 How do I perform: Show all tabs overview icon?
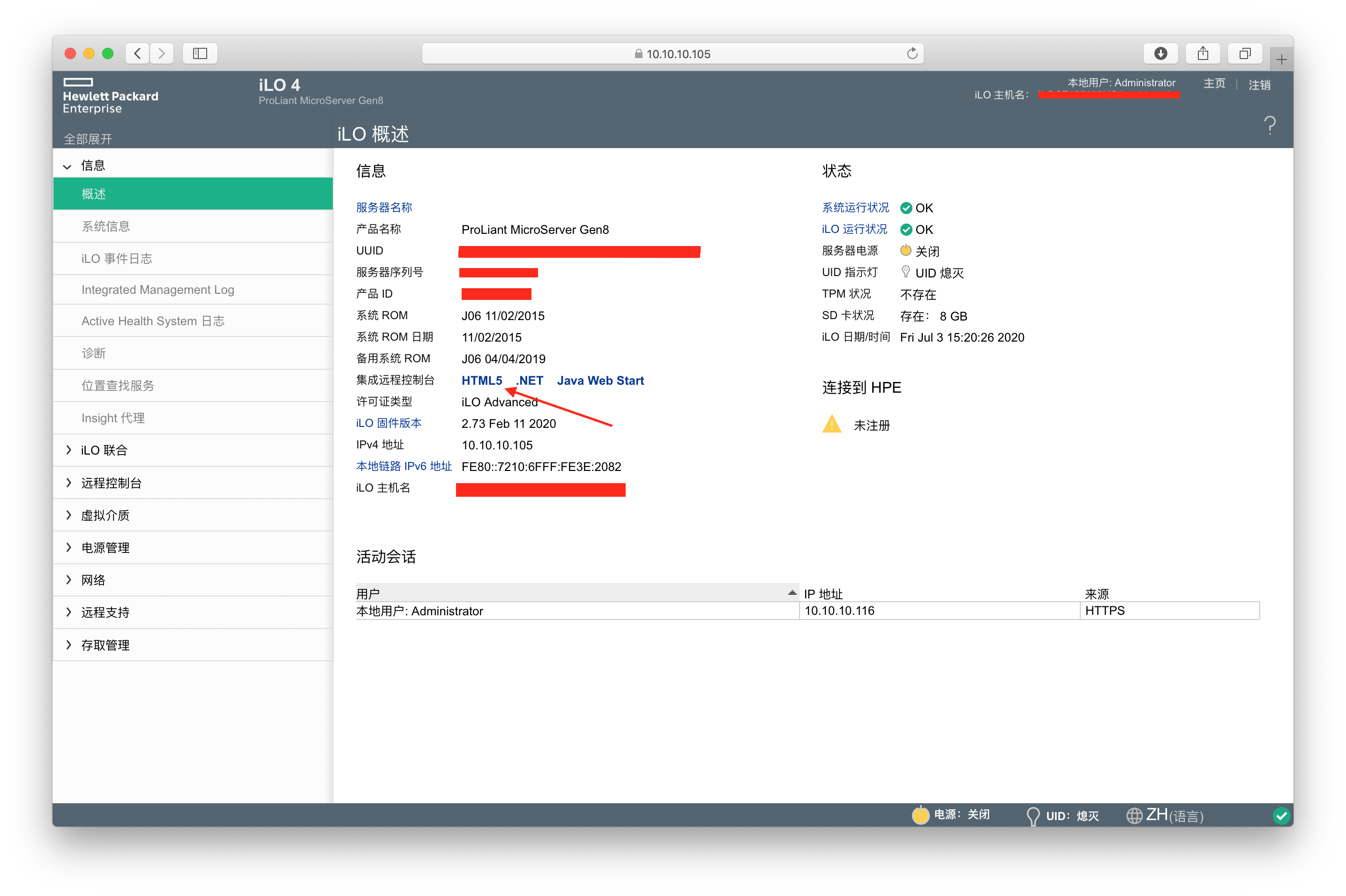[x=1245, y=54]
